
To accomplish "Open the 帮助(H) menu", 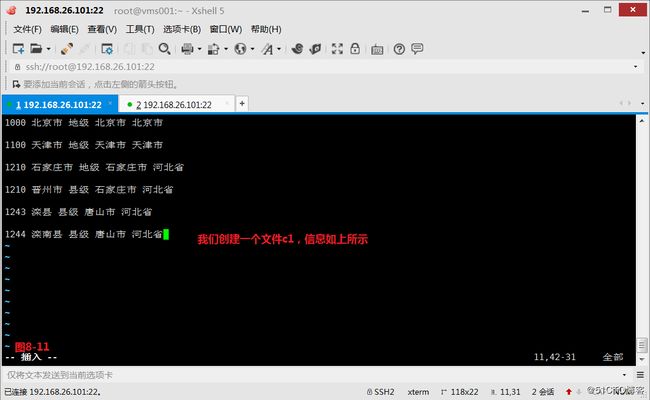I will pos(266,29).
